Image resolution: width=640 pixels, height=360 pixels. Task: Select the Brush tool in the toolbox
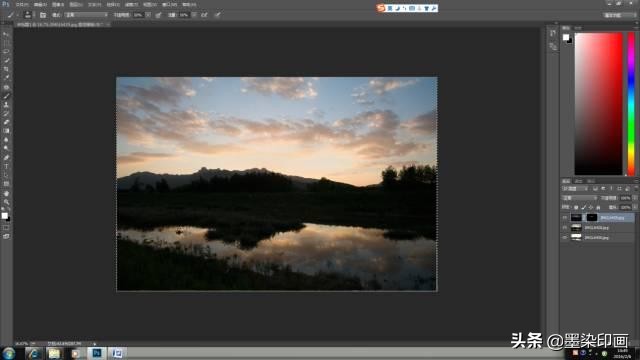pyautogui.click(x=6, y=96)
